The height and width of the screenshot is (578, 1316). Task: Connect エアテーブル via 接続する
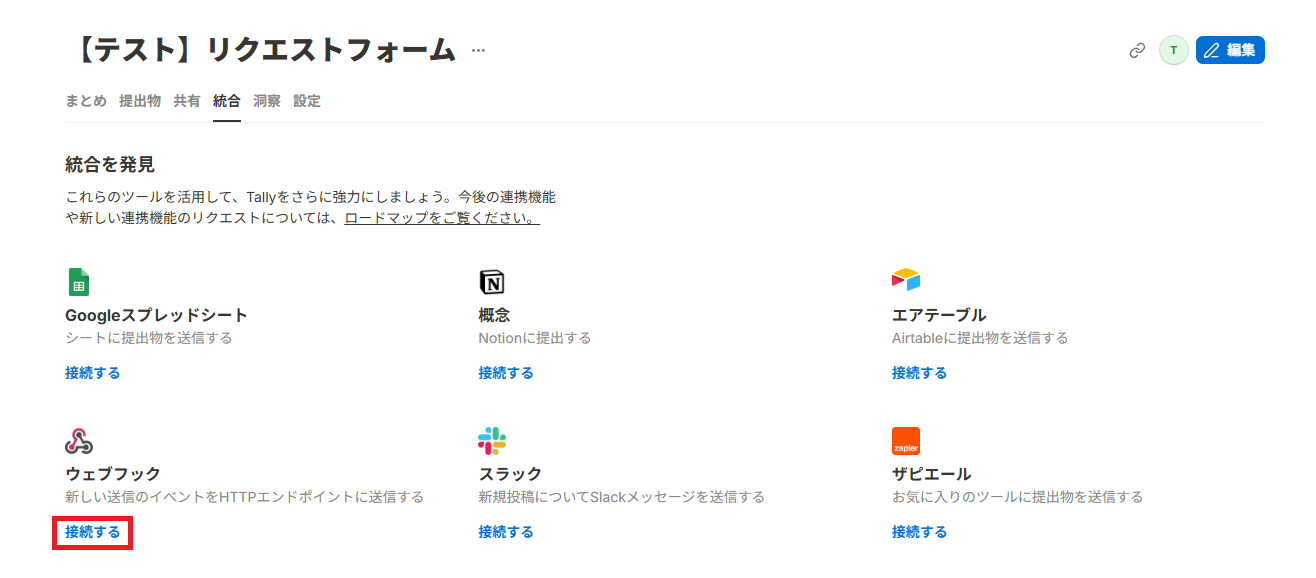(x=920, y=373)
